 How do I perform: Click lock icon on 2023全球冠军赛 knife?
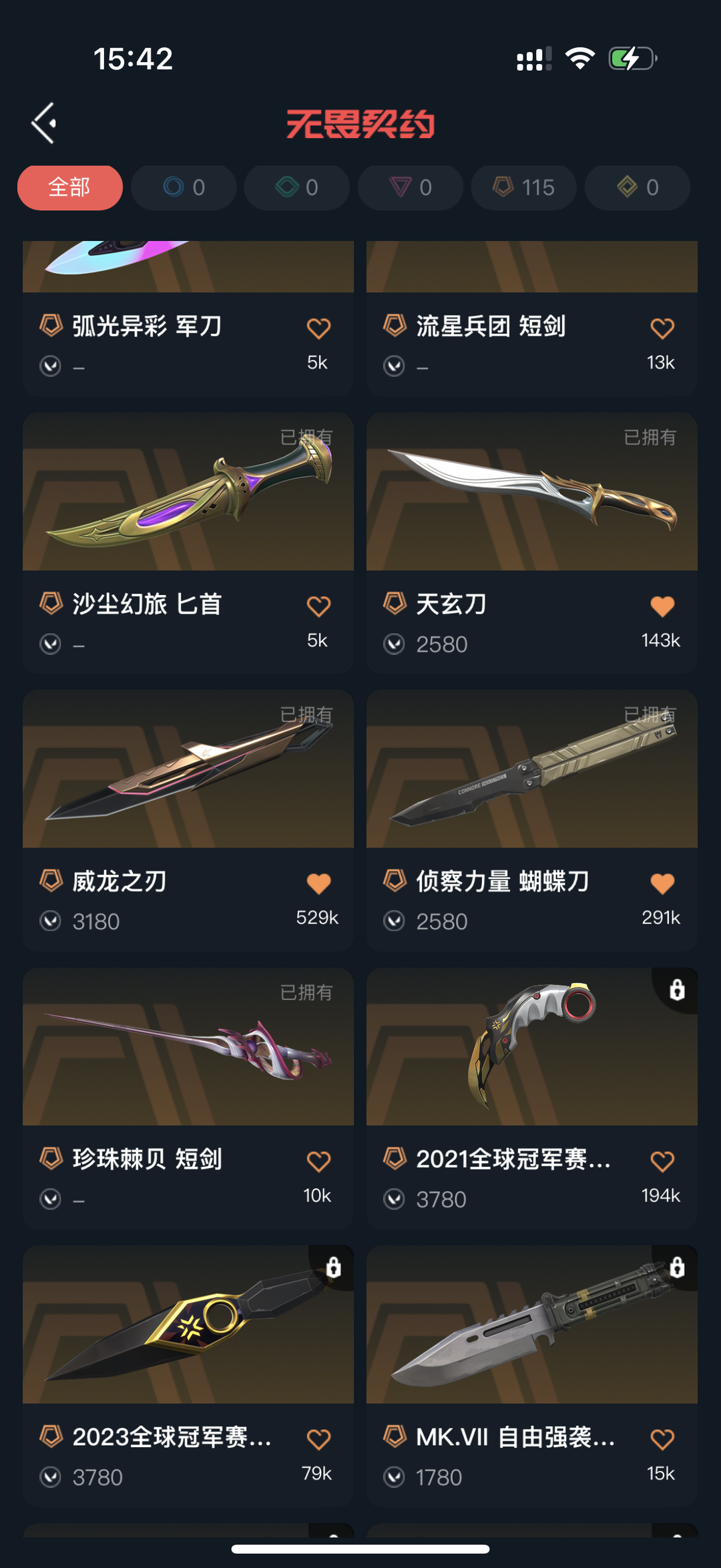333,1267
